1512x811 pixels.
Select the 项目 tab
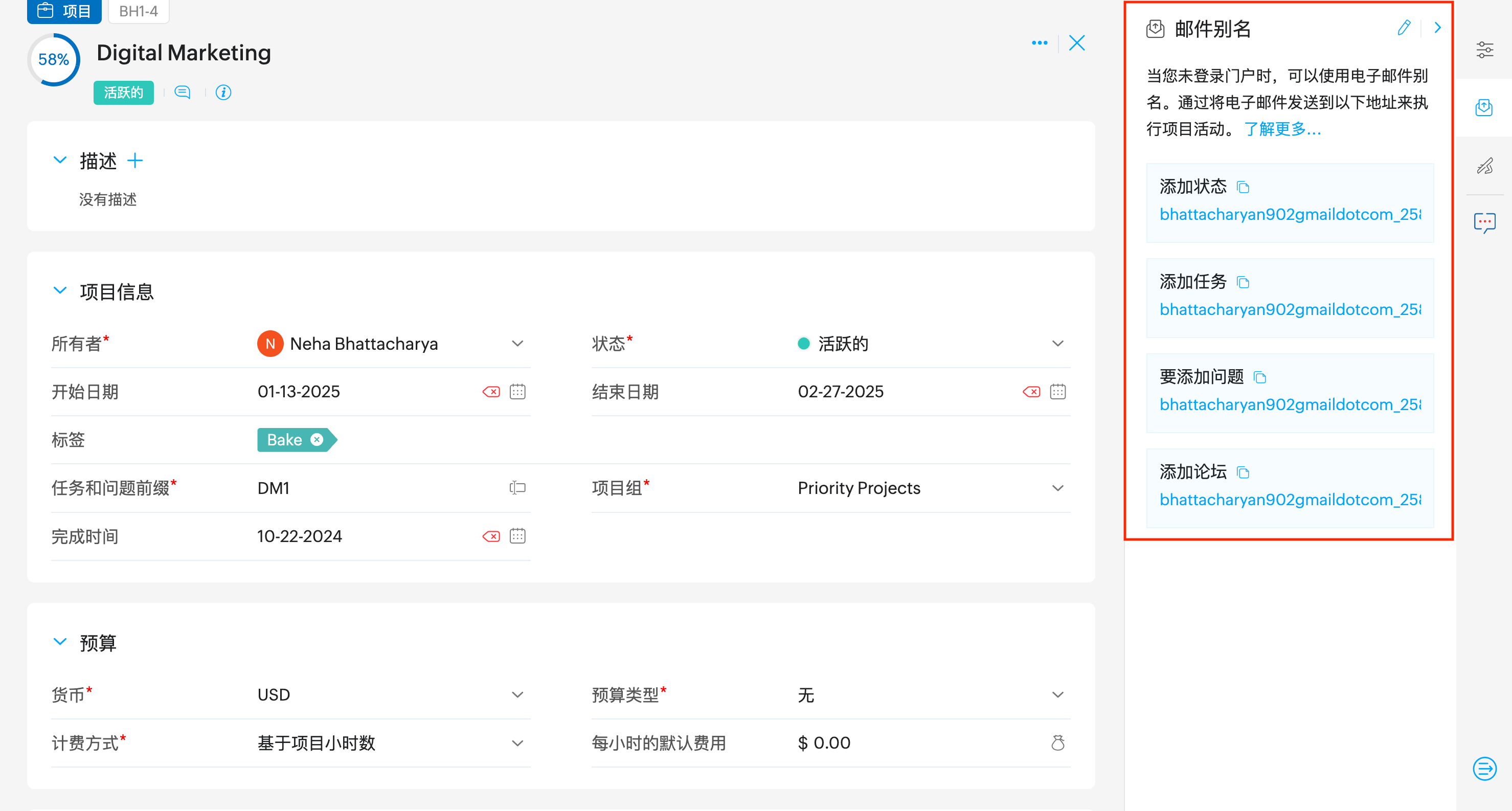64,11
